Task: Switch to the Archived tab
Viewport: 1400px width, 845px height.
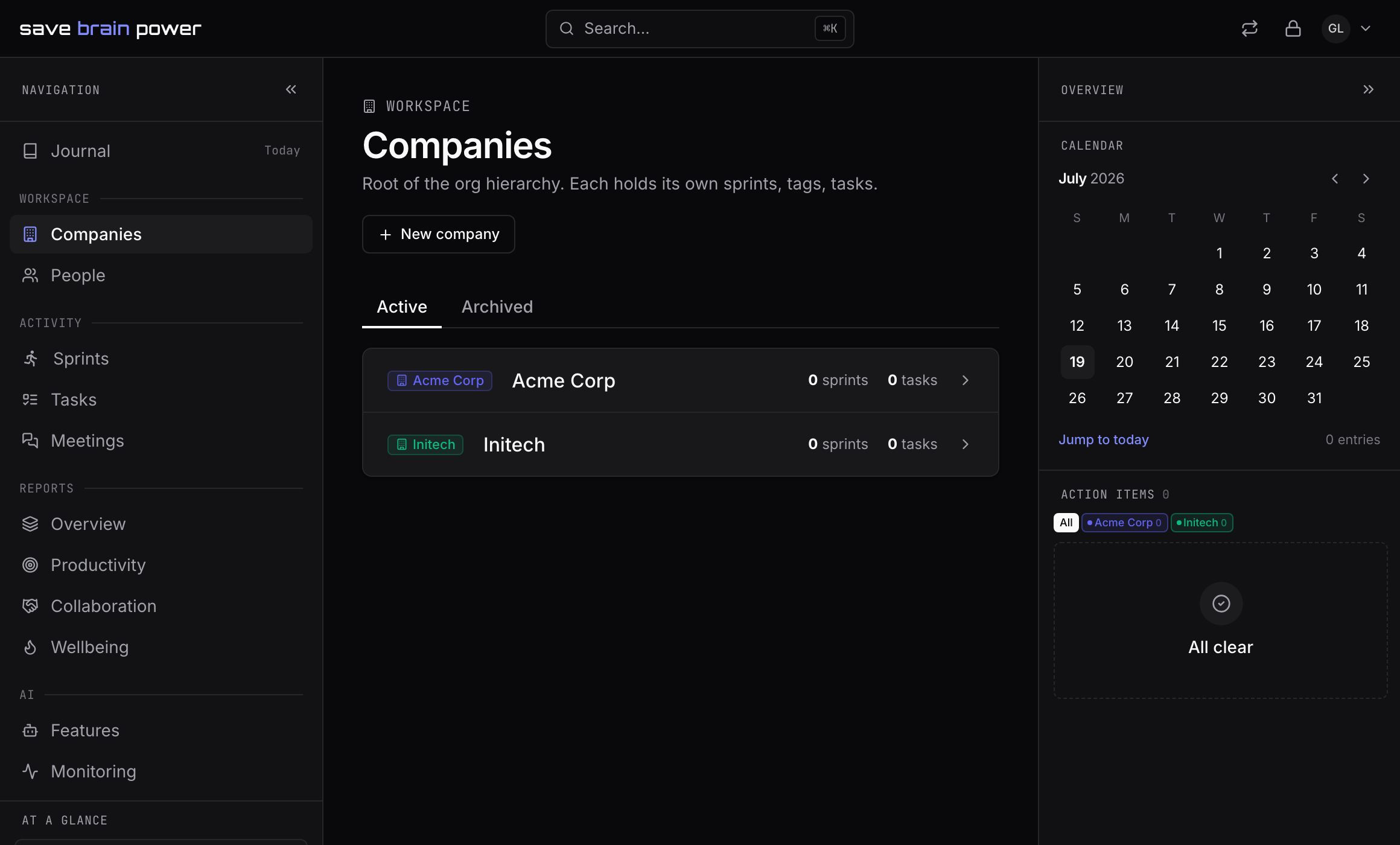Action: click(497, 307)
